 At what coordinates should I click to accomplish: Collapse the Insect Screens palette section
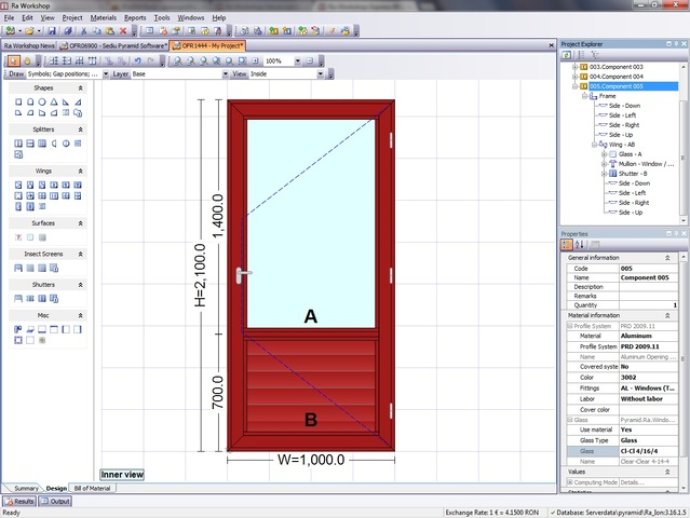coord(81,254)
